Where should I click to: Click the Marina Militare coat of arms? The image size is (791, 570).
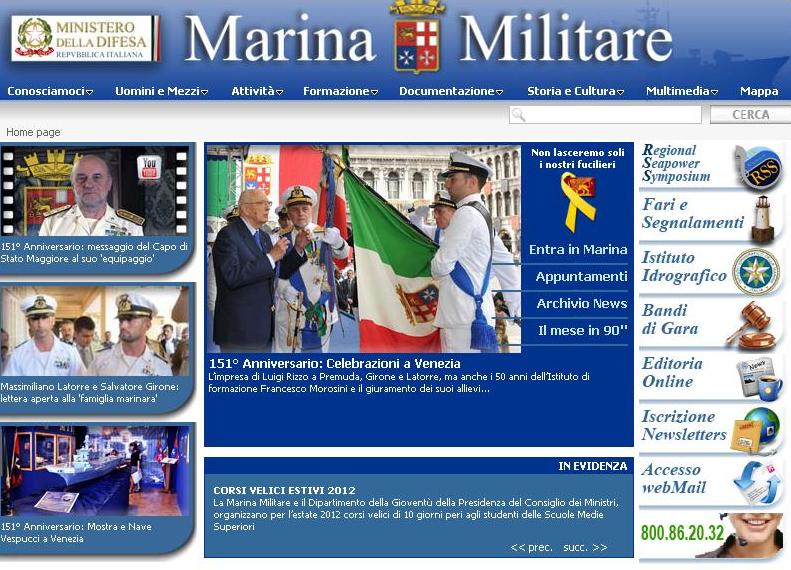click(417, 36)
